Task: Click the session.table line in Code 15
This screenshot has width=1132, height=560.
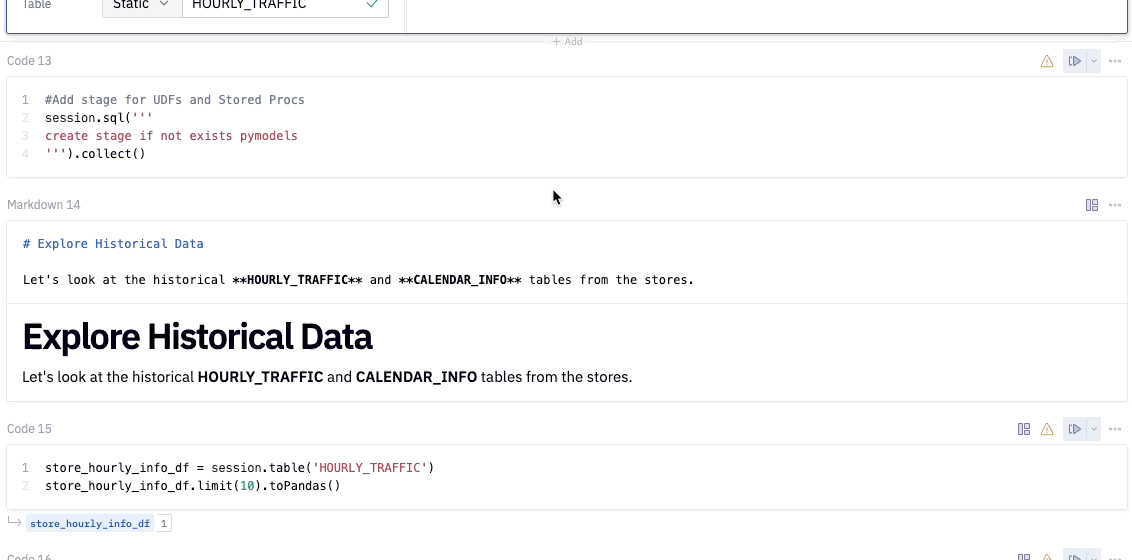Action: tap(240, 468)
